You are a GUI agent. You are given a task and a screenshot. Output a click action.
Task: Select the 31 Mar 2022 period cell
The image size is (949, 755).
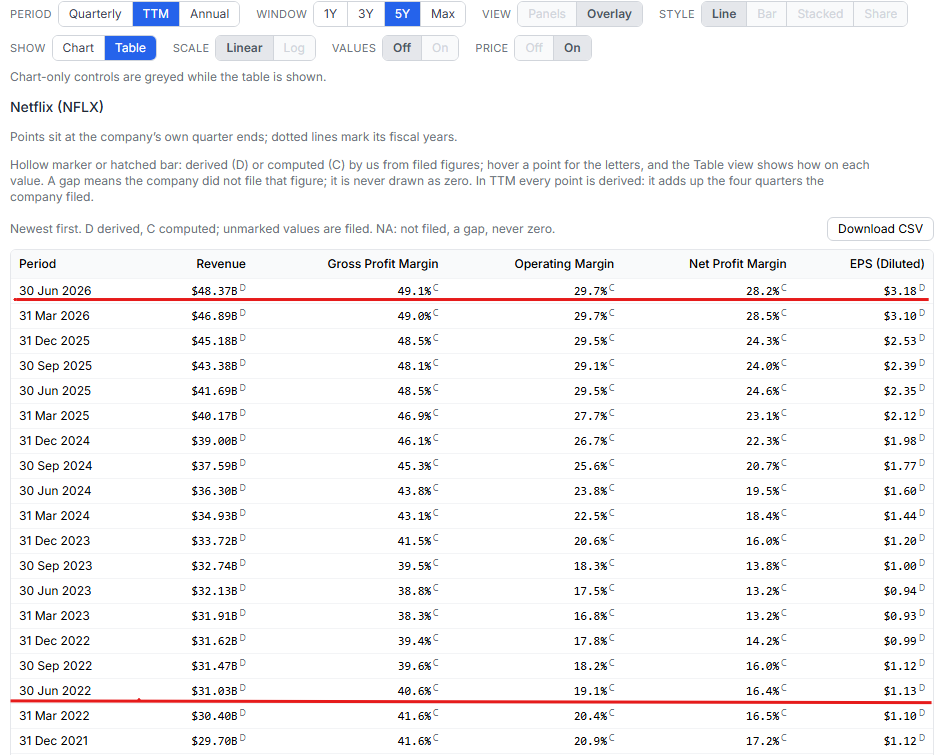pos(54,716)
